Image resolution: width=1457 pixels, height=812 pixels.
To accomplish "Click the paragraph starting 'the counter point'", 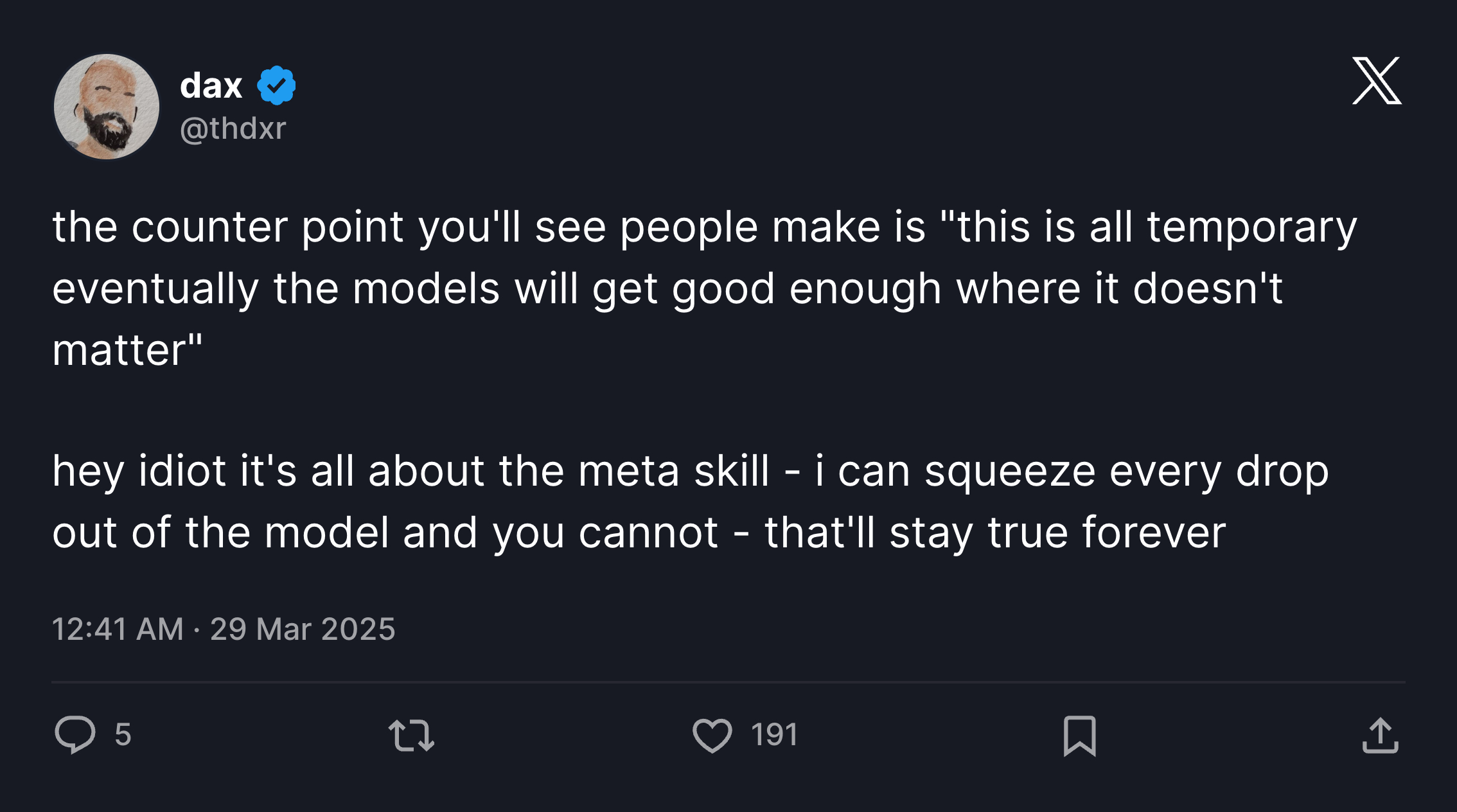I will (705, 288).
